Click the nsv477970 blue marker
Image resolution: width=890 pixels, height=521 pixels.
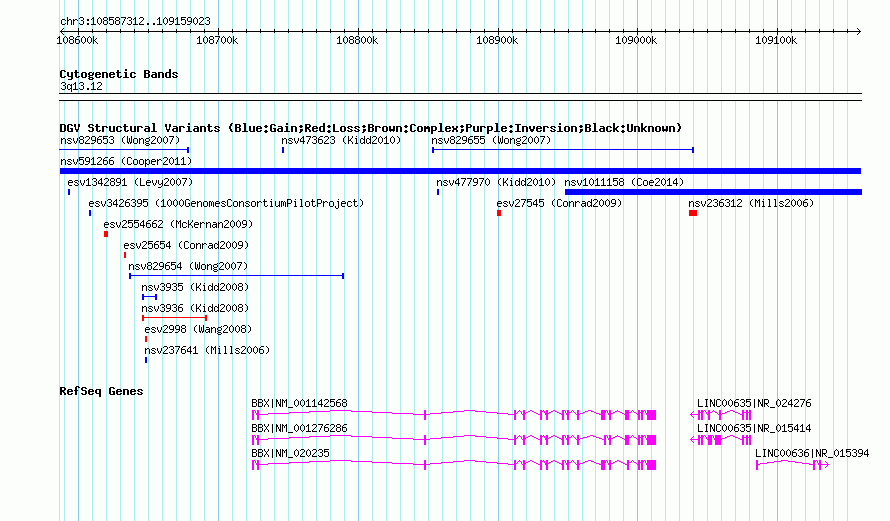click(x=438, y=192)
